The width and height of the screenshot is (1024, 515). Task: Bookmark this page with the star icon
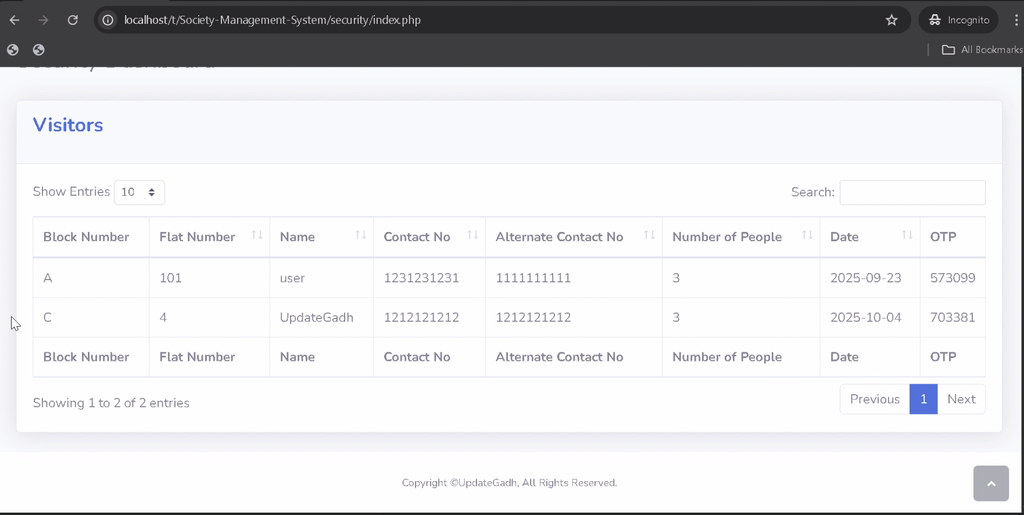pyautogui.click(x=891, y=20)
